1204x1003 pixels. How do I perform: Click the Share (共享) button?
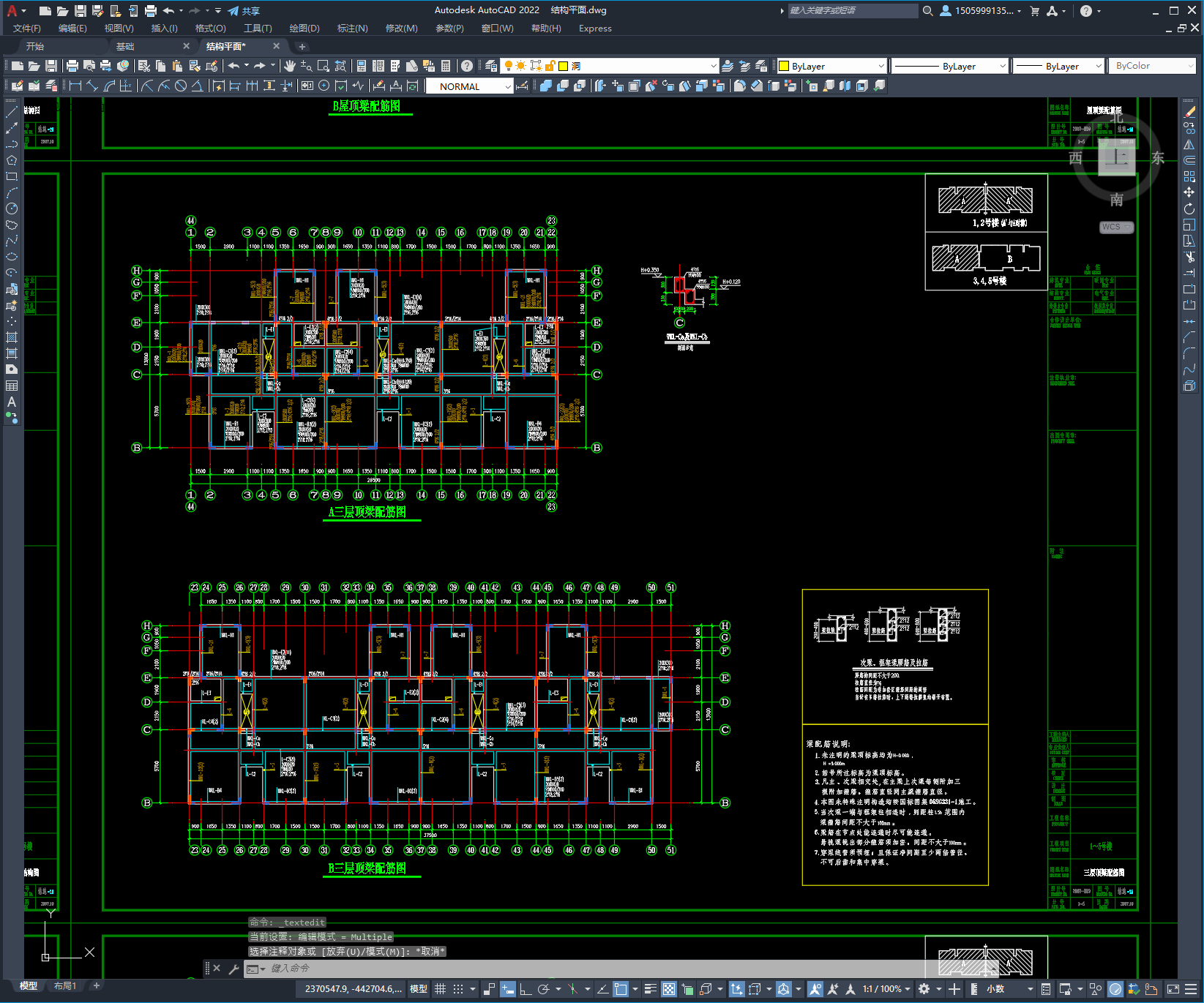(x=244, y=11)
